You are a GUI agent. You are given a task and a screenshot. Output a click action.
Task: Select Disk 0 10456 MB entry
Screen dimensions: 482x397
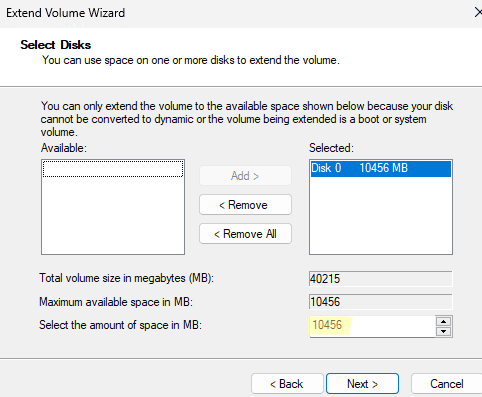click(381, 168)
